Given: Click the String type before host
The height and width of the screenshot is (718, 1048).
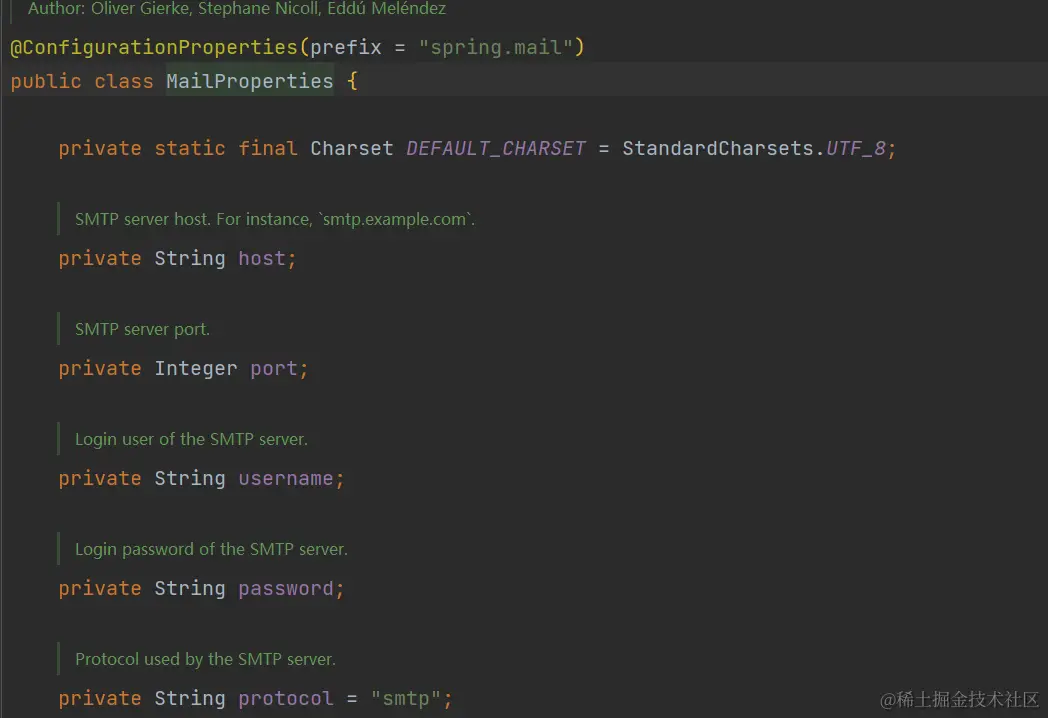Looking at the screenshot, I should (190, 259).
